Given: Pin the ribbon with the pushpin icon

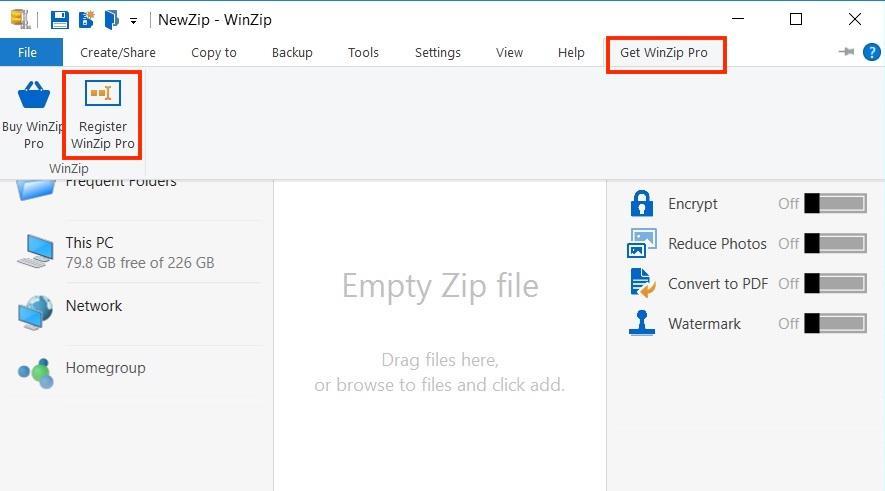Looking at the screenshot, I should point(846,52).
